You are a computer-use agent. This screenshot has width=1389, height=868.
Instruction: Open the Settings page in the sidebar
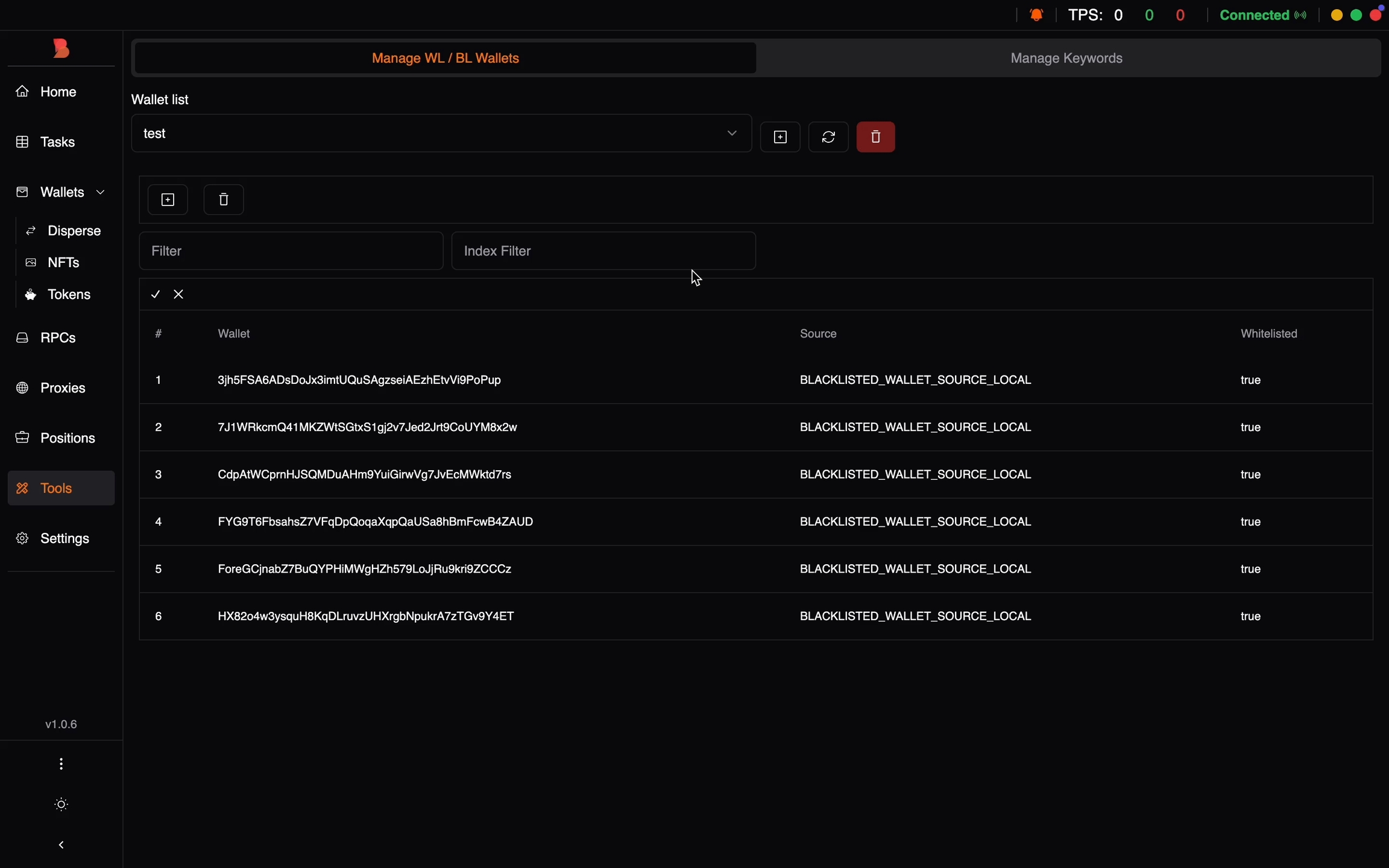[65, 538]
